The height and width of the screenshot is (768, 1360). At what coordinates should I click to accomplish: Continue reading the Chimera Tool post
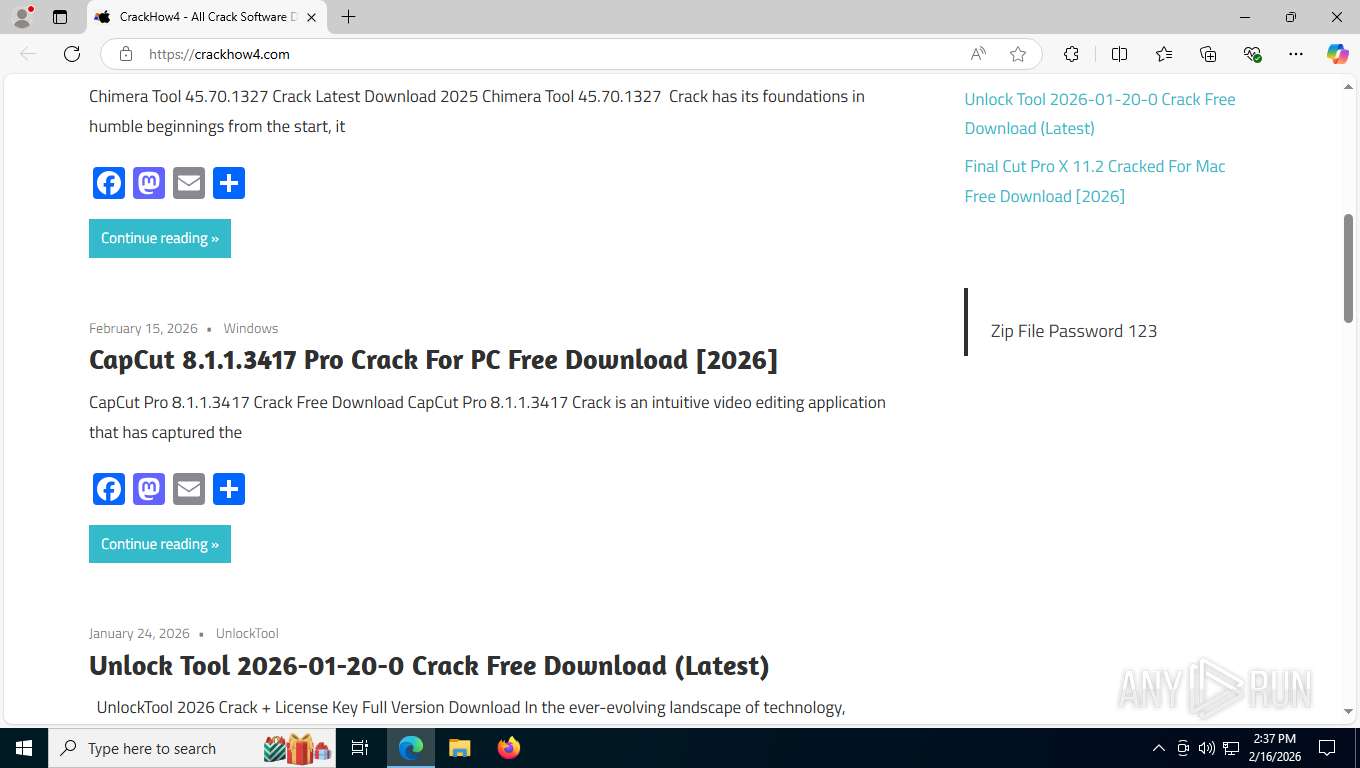click(160, 238)
